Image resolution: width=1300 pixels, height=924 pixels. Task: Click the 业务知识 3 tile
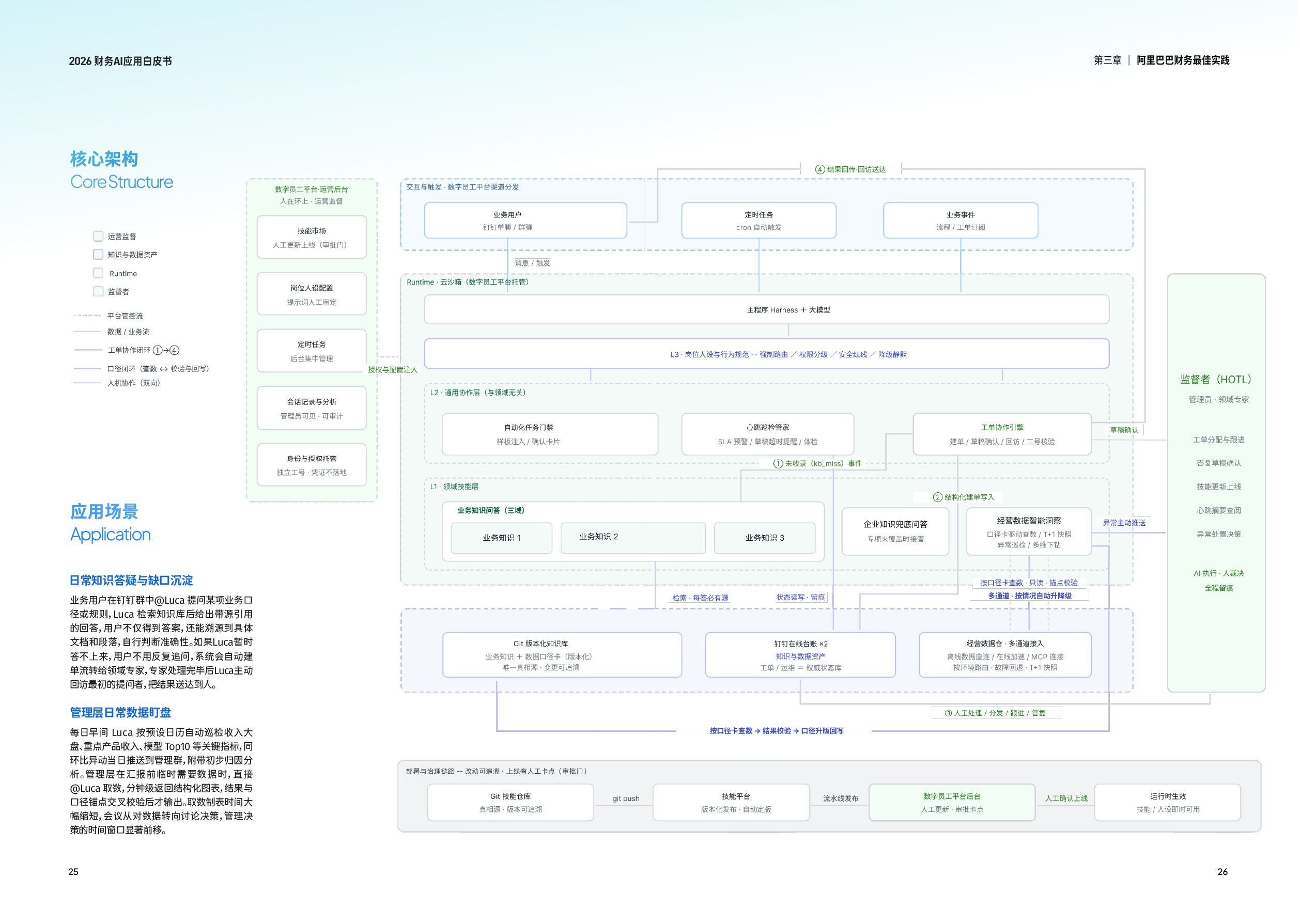tap(765, 538)
